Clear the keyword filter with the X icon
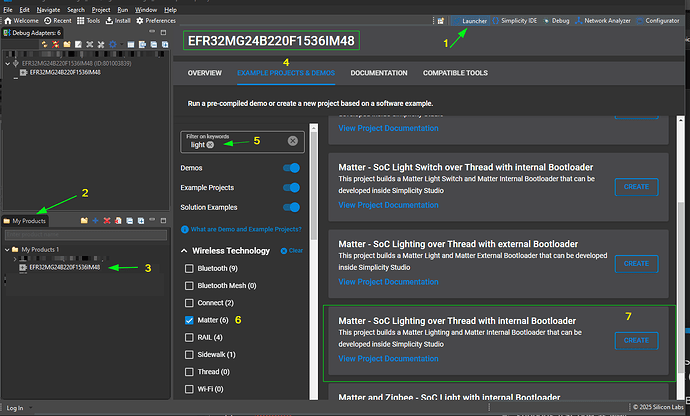 click(x=293, y=140)
